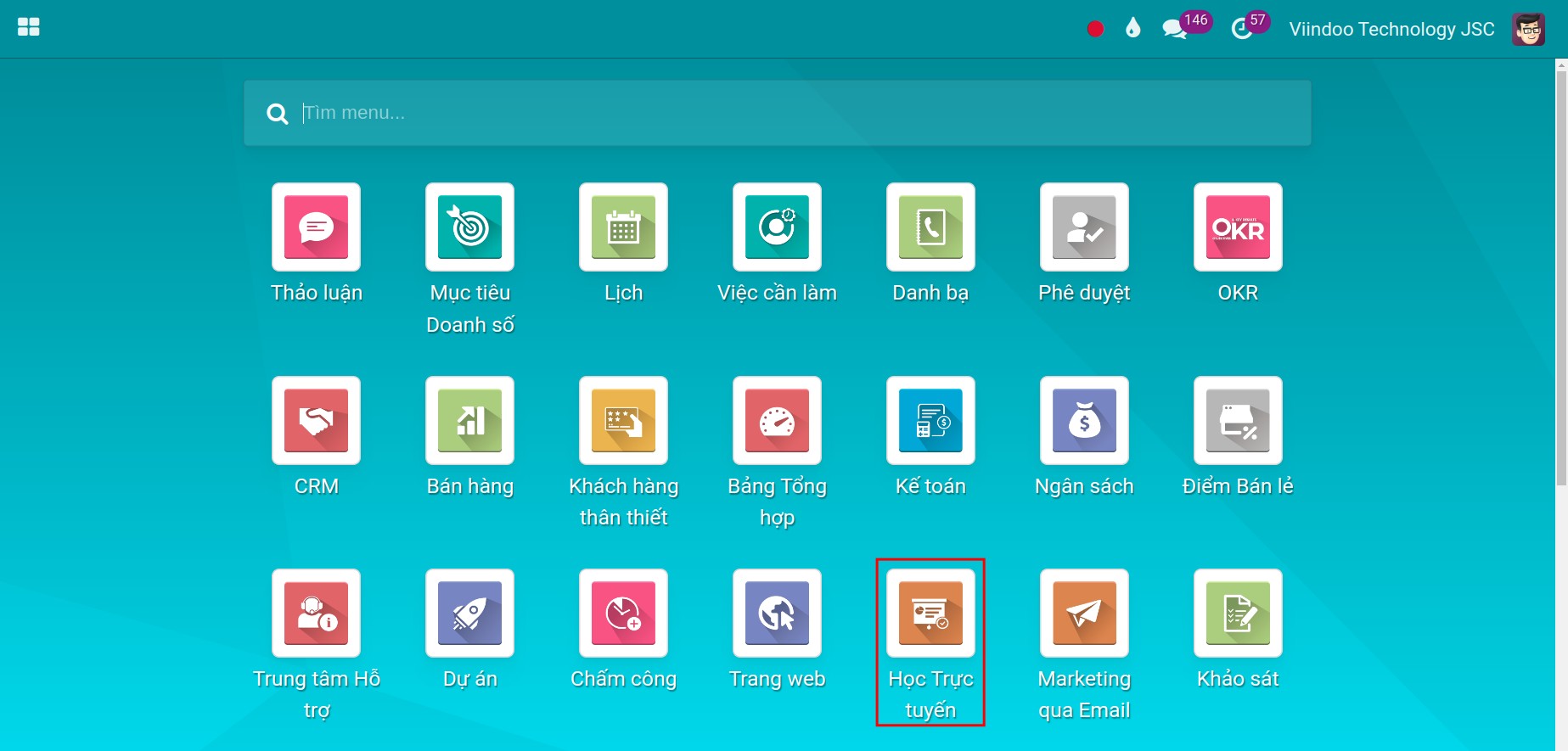Click the Tìm menu search field
The height and width of the screenshot is (751, 1568).
click(x=777, y=113)
